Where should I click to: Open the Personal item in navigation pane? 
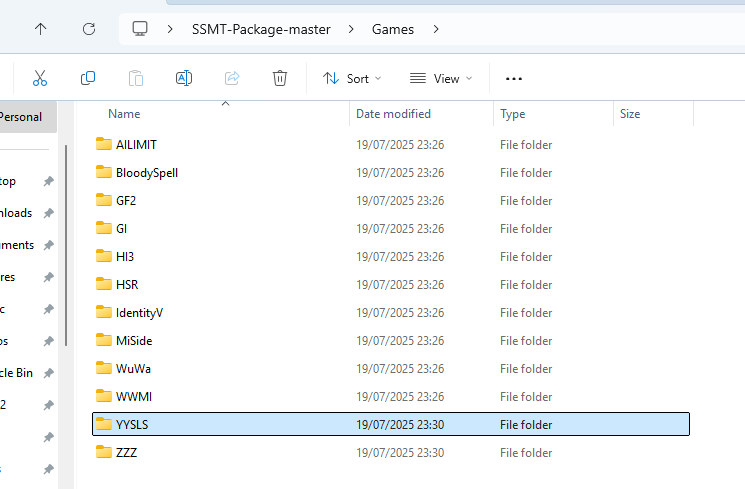click(x=28, y=117)
